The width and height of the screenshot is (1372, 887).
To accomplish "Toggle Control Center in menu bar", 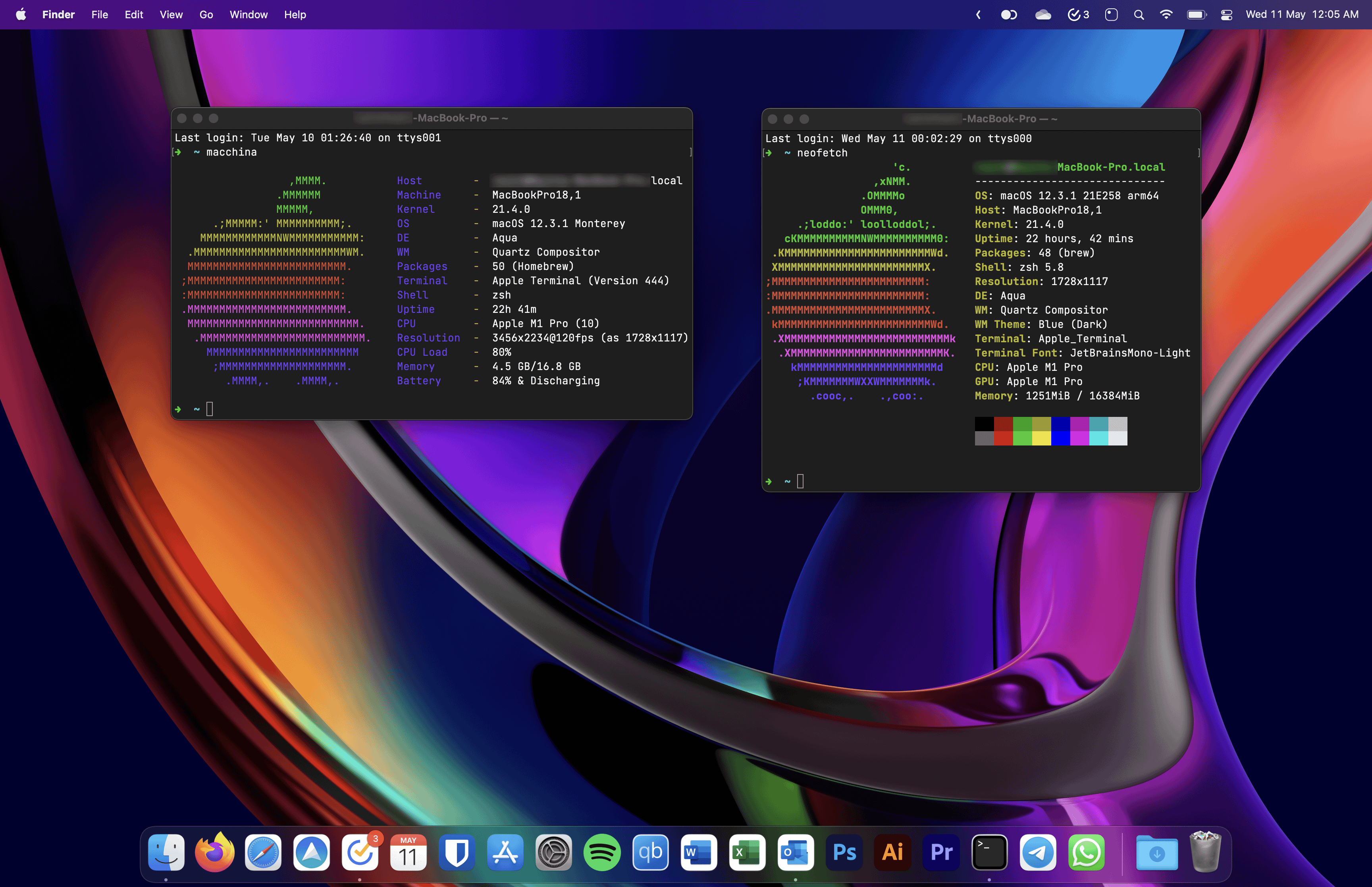I will coord(1226,15).
